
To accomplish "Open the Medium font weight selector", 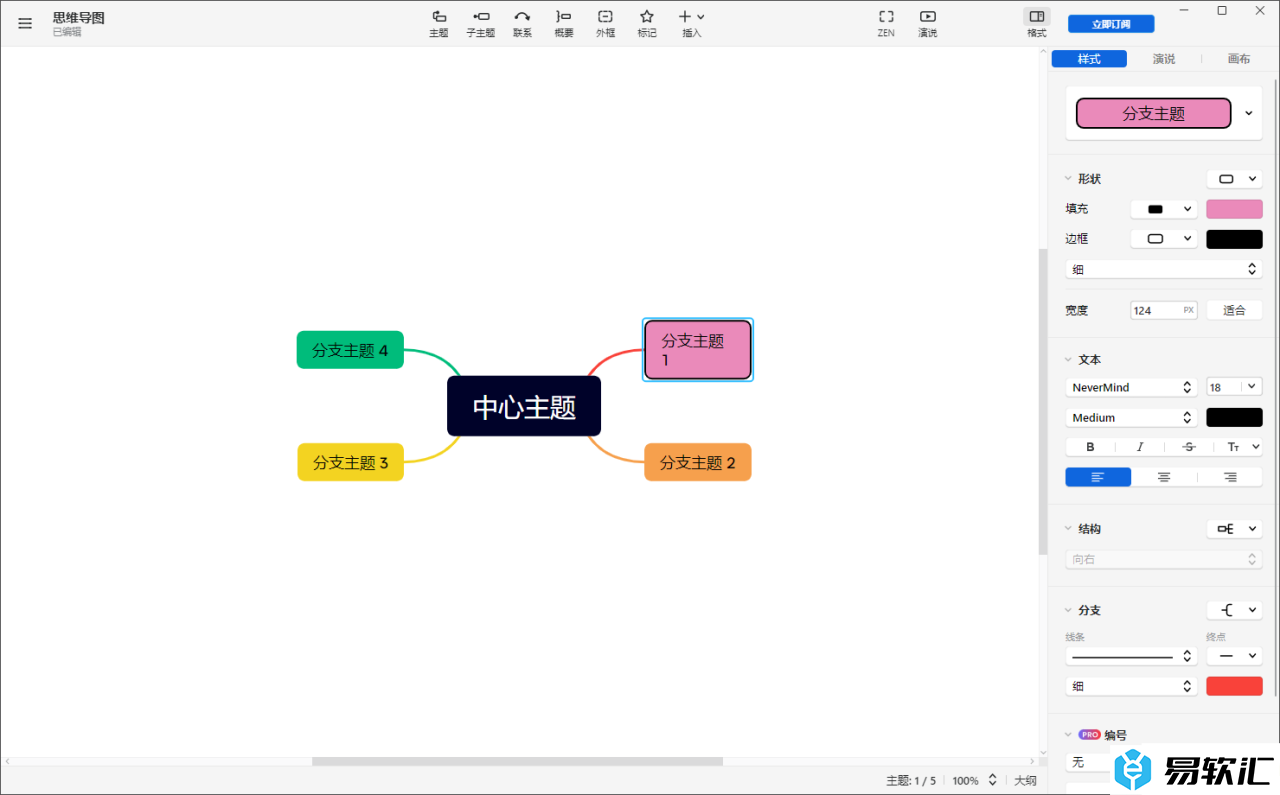I will click(x=1132, y=417).
